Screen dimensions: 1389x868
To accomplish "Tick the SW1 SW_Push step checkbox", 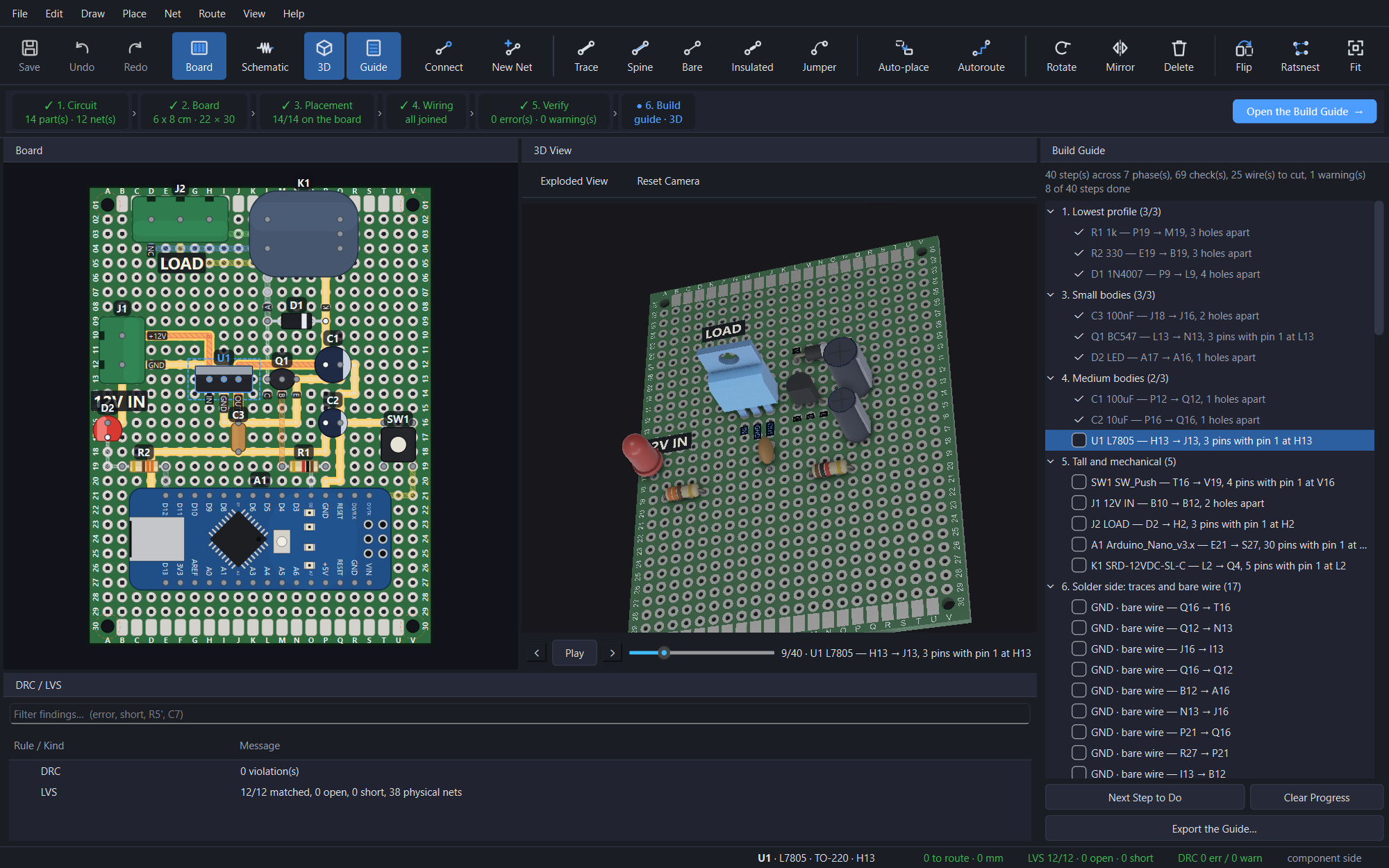I will click(1079, 482).
